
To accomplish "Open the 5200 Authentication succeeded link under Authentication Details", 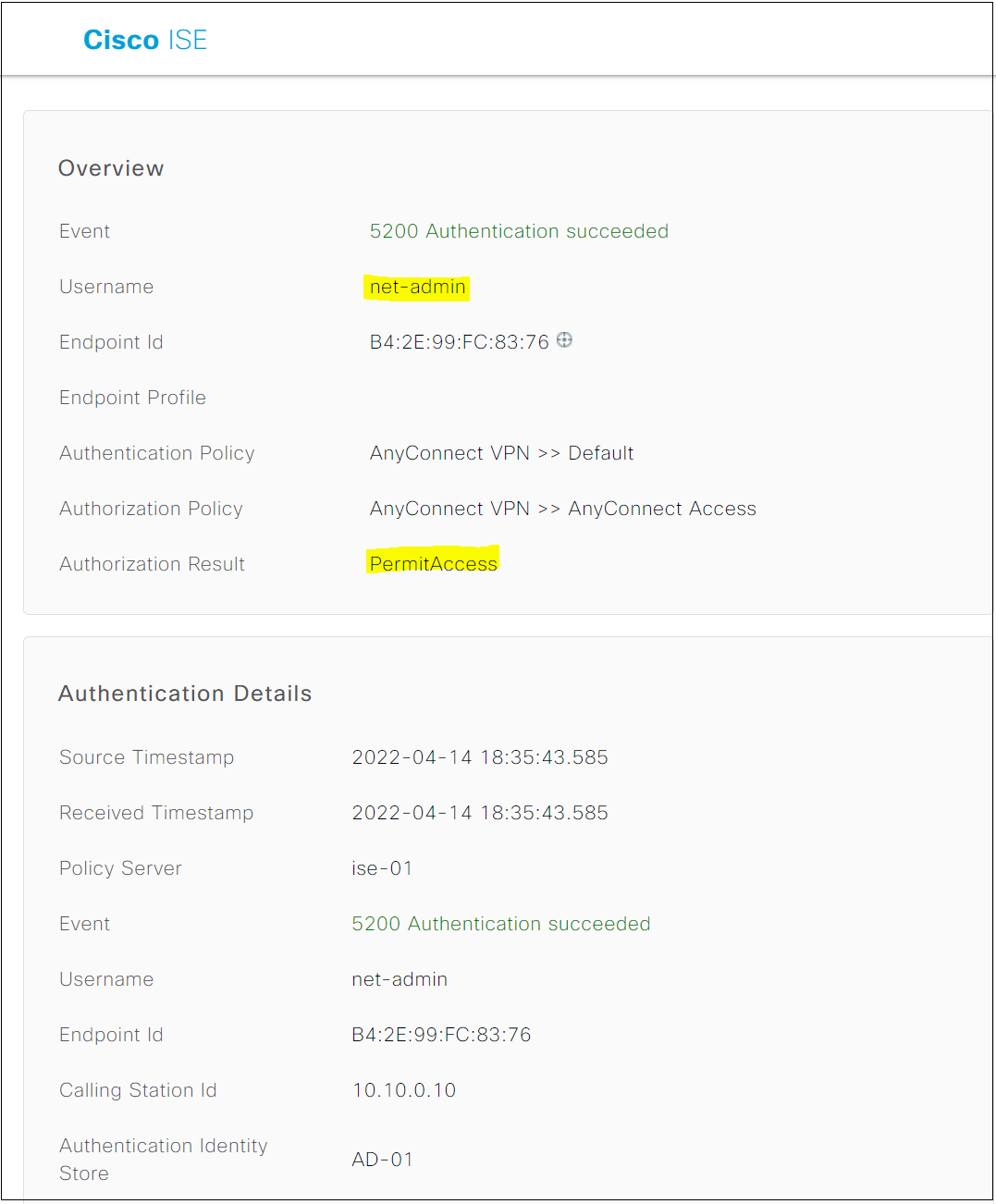I will point(501,924).
